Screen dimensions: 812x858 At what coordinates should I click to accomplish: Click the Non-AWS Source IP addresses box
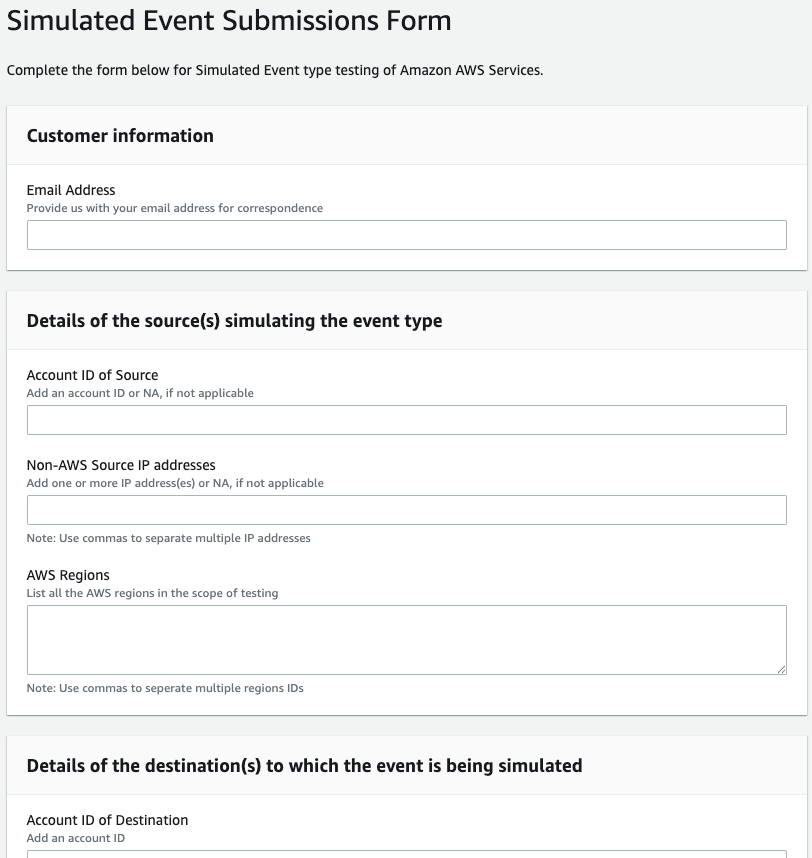(406, 510)
